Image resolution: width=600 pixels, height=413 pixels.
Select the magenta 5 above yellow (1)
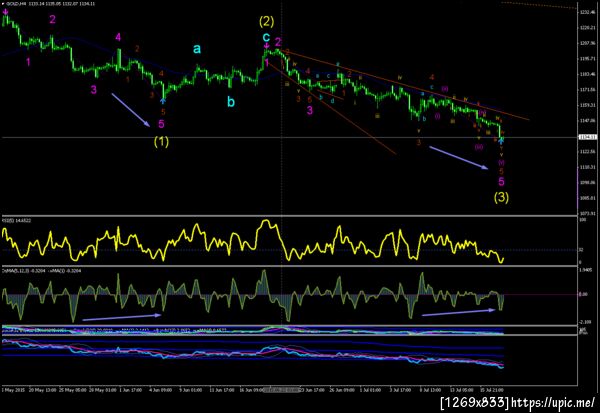pos(161,124)
